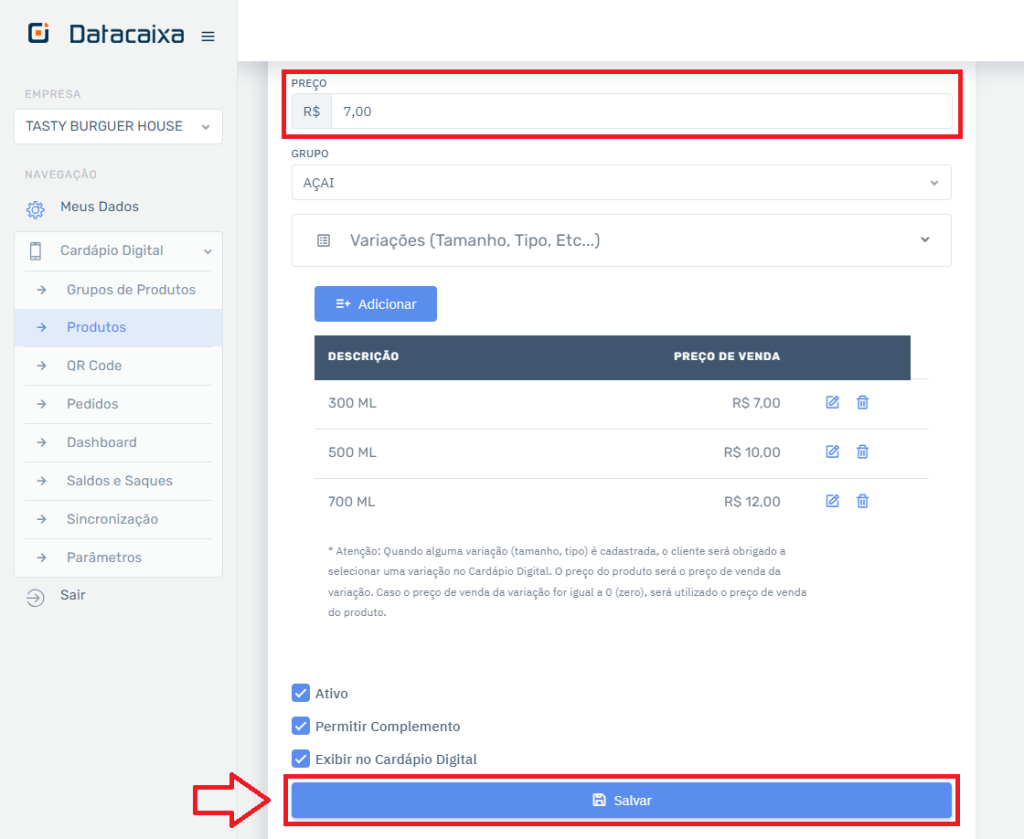Open the TASTY BURGUER HOUSE company dropdown
Screen dimensions: 1024x839
[x=118, y=127]
